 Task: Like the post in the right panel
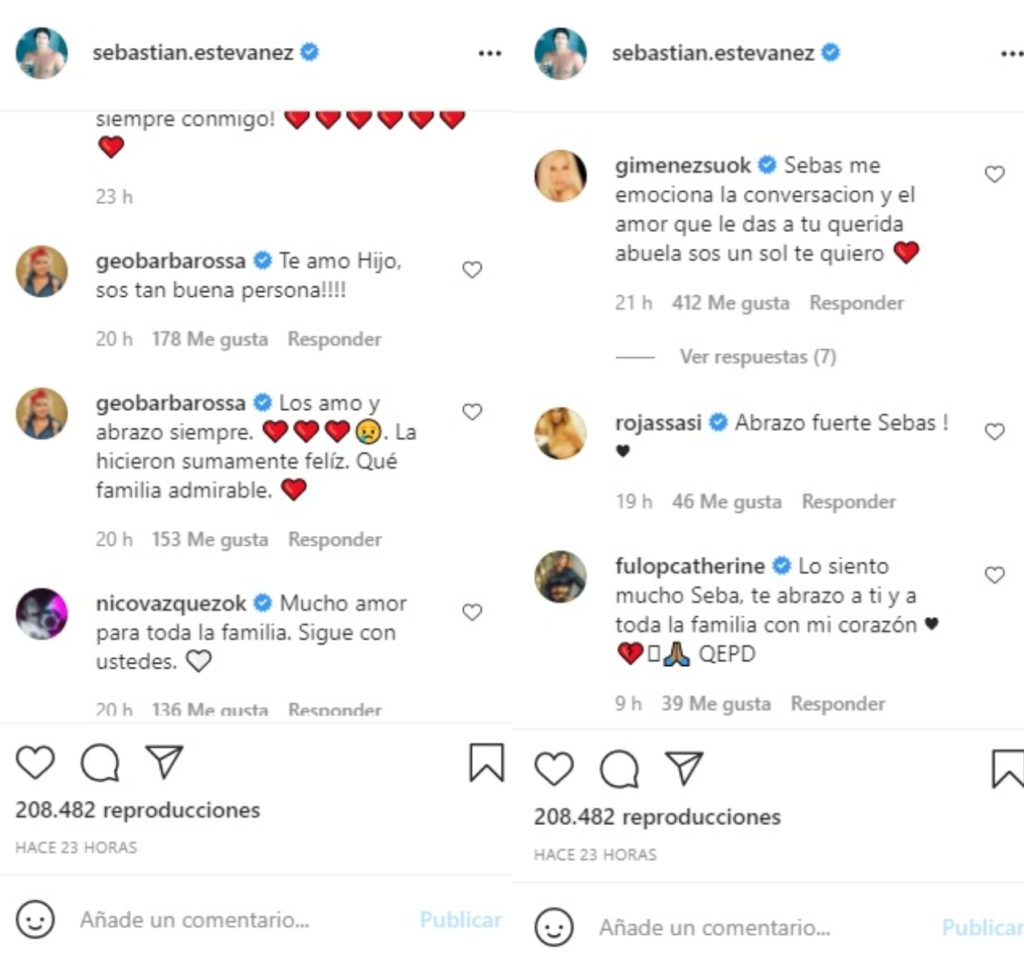coord(553,769)
